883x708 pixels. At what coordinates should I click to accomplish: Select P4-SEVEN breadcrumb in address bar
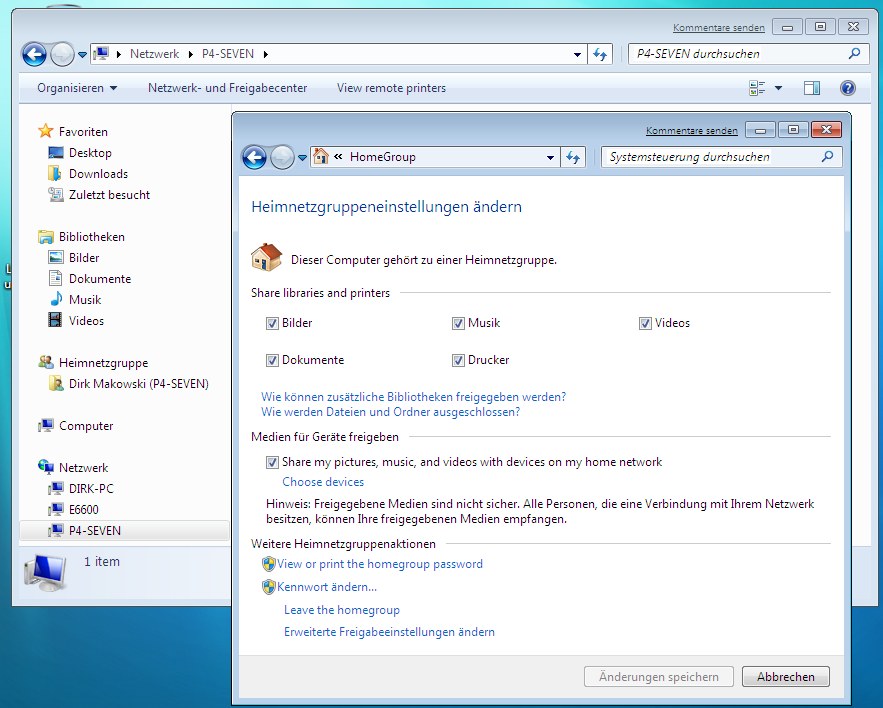pyautogui.click(x=228, y=54)
